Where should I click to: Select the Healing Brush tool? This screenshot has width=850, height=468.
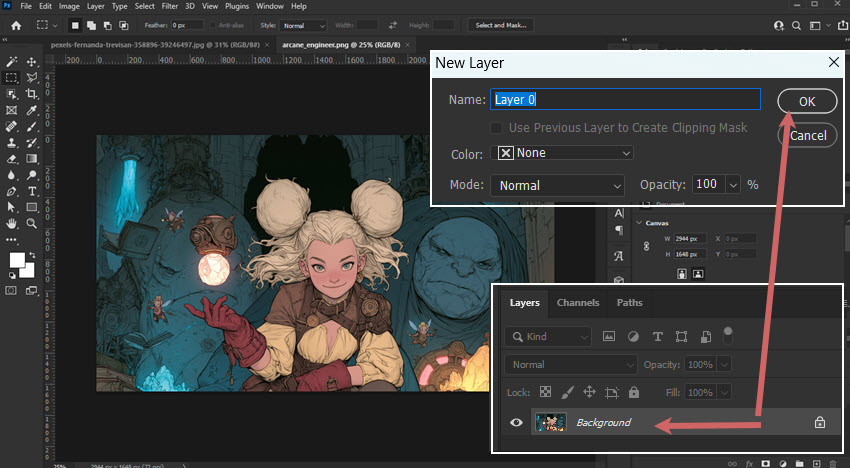11,126
